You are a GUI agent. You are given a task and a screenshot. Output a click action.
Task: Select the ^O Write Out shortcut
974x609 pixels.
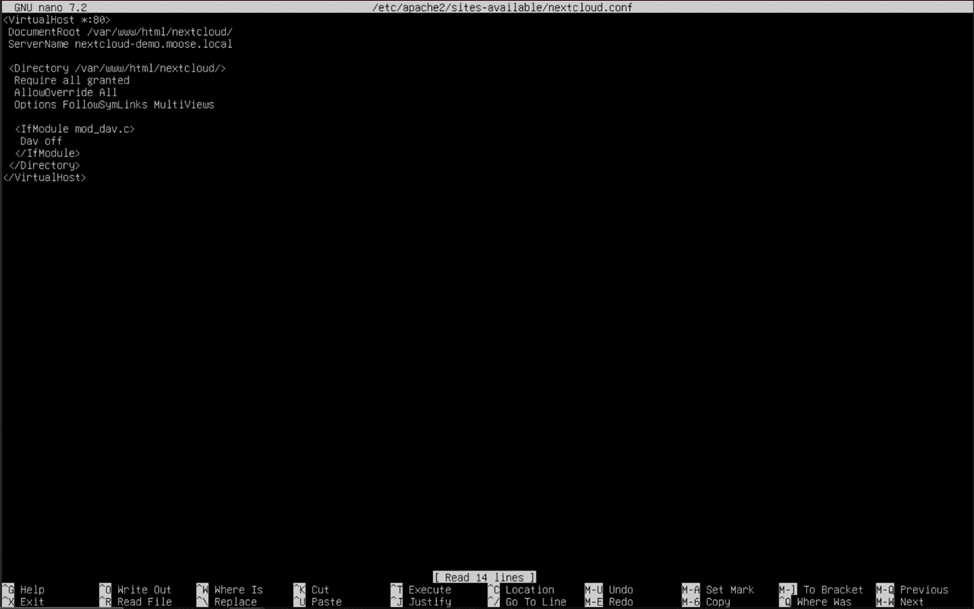[135, 590]
